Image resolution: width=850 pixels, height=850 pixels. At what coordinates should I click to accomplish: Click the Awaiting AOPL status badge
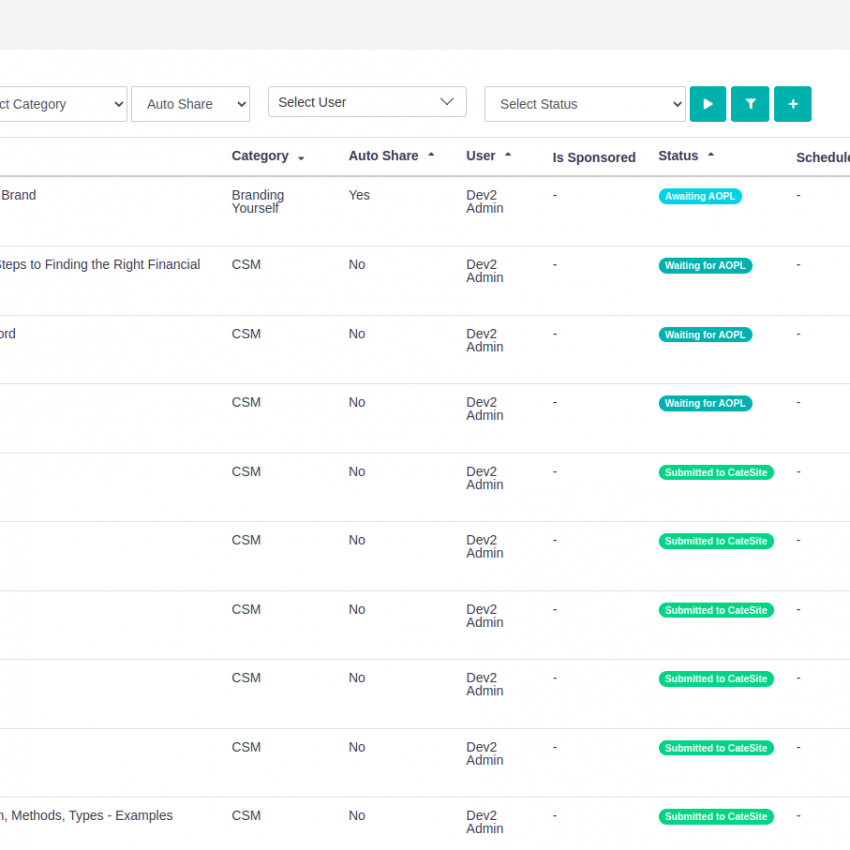click(x=700, y=196)
